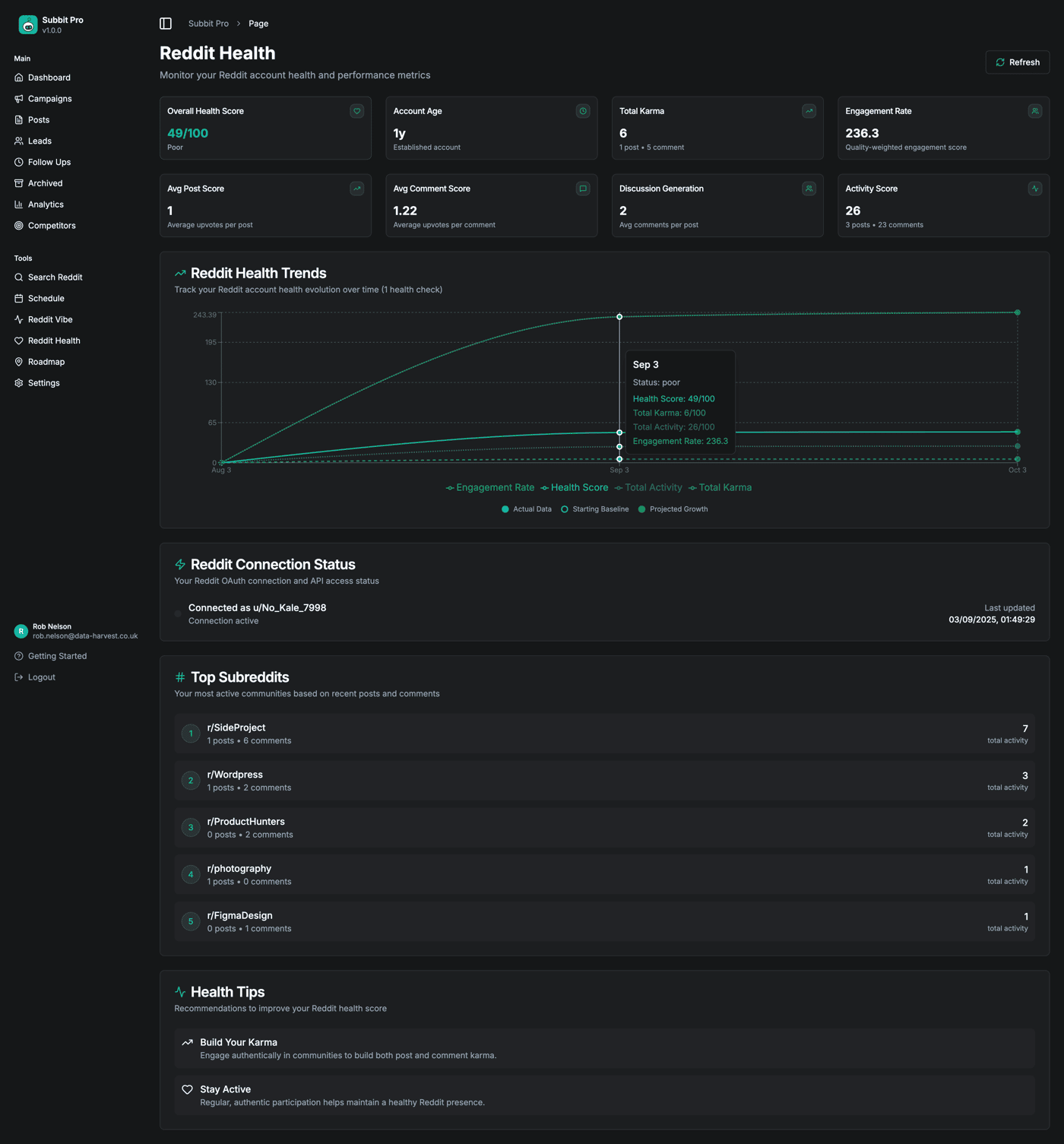Screen dimensions: 1064x1144
Task: Click pulse icon in Activity Score card
Action: [1035, 189]
